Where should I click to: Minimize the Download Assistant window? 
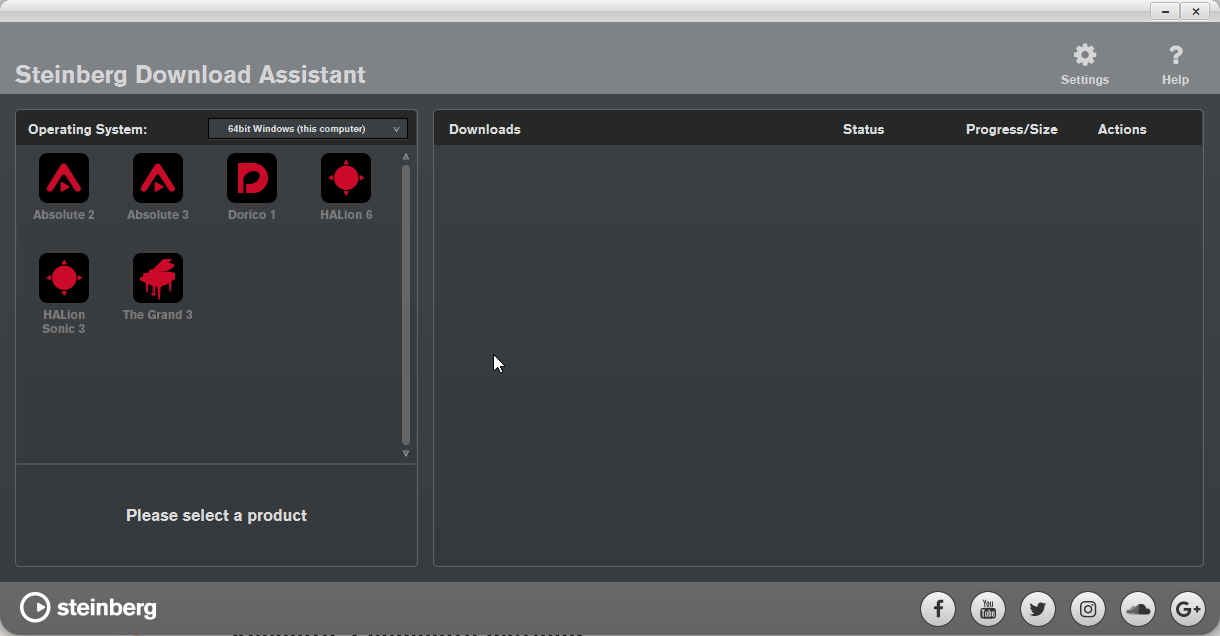click(x=1165, y=11)
